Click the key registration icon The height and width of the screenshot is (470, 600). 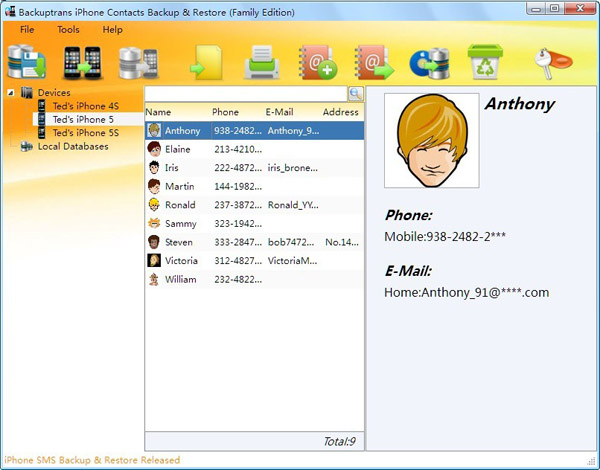[x=553, y=63]
